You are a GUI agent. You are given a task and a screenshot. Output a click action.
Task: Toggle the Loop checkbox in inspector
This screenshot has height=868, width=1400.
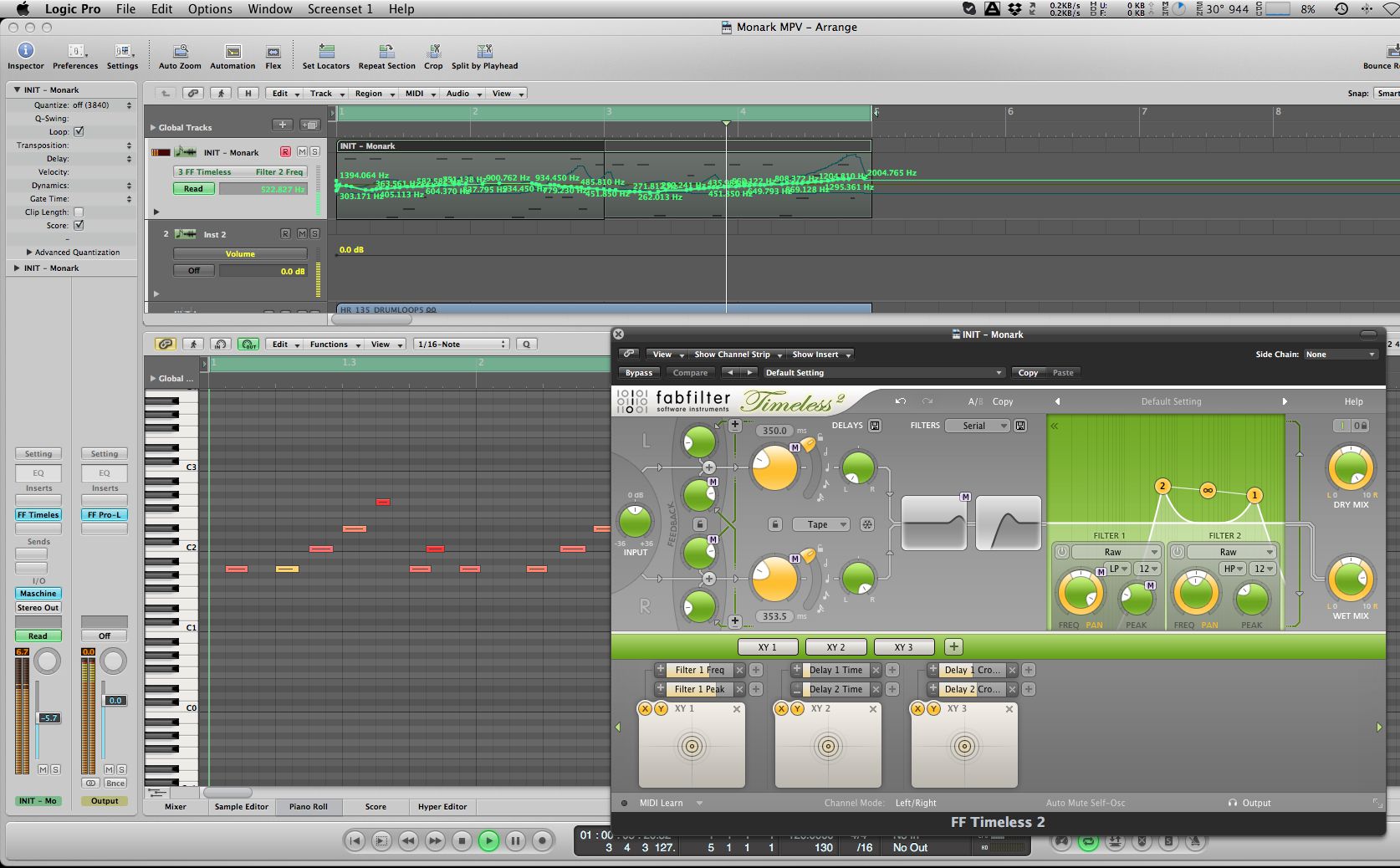(x=79, y=131)
